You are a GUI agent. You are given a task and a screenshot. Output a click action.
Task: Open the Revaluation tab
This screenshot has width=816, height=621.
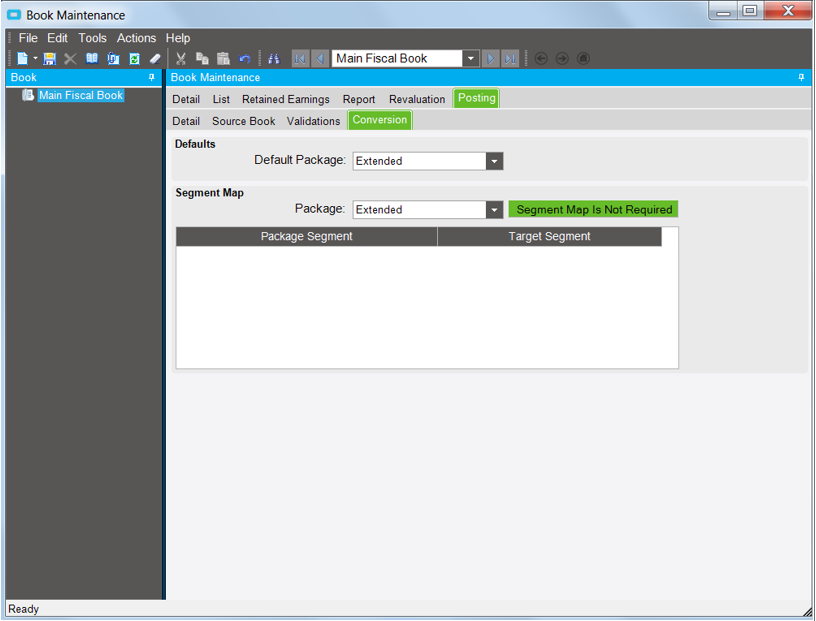tap(417, 99)
